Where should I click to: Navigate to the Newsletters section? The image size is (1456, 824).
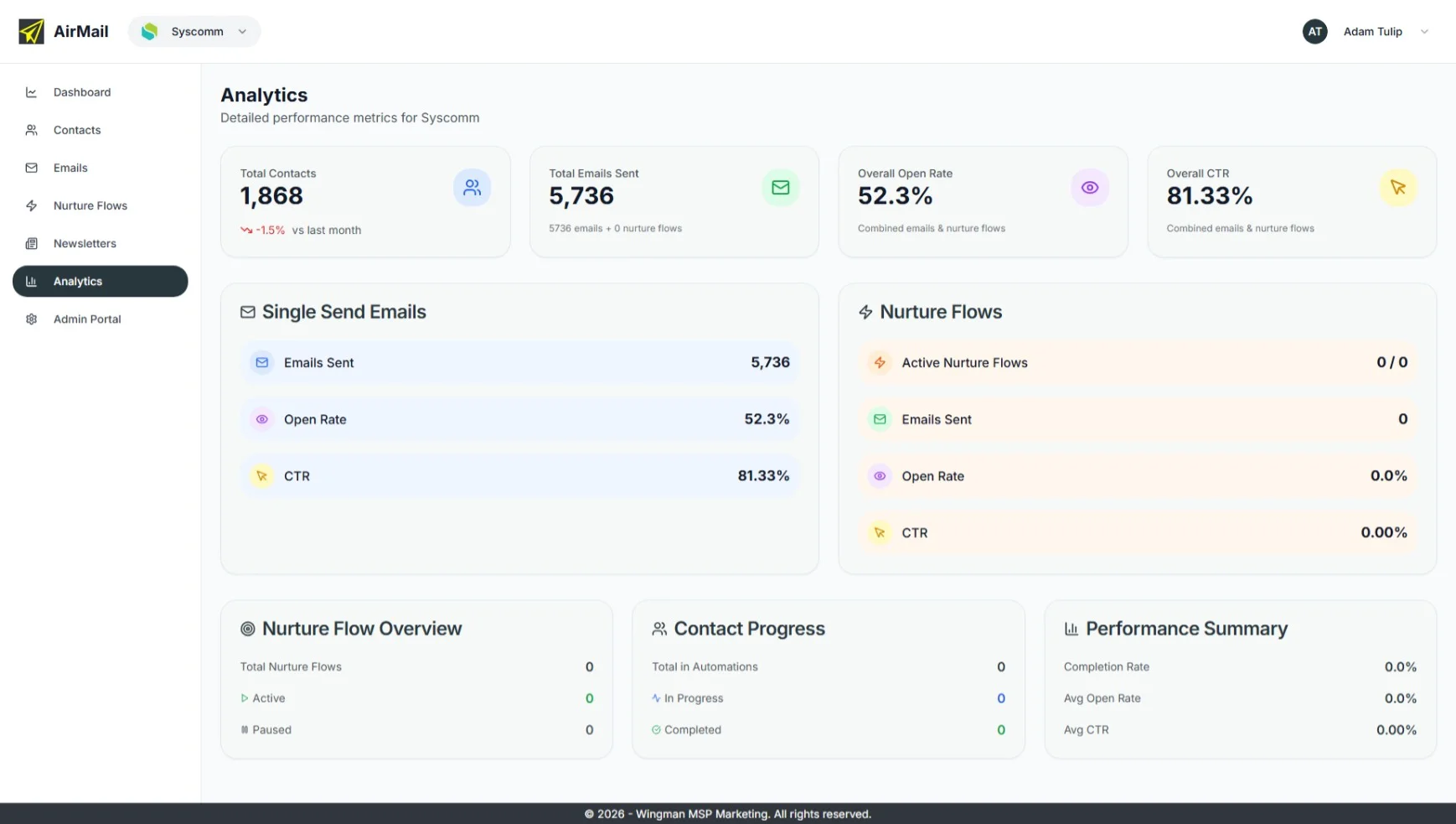coord(84,243)
